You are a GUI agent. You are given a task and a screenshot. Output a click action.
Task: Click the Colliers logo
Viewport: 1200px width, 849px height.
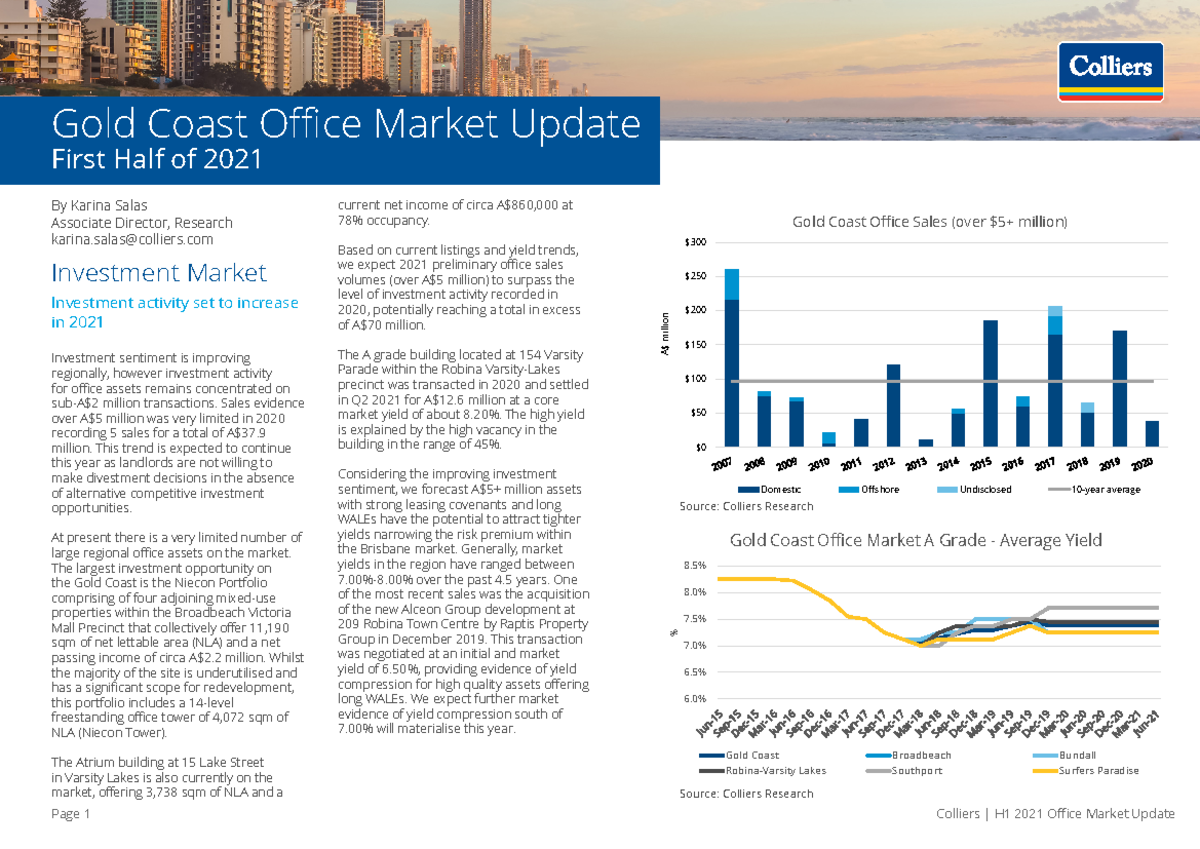[1110, 70]
